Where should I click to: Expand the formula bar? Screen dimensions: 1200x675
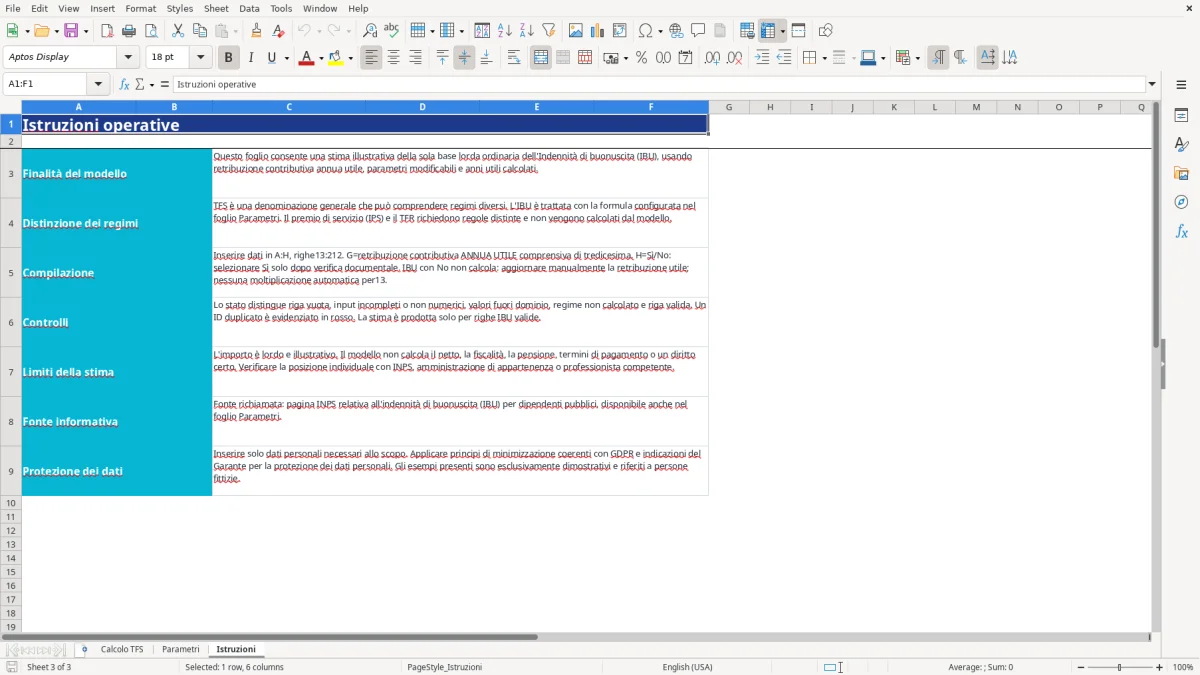[x=1152, y=84]
